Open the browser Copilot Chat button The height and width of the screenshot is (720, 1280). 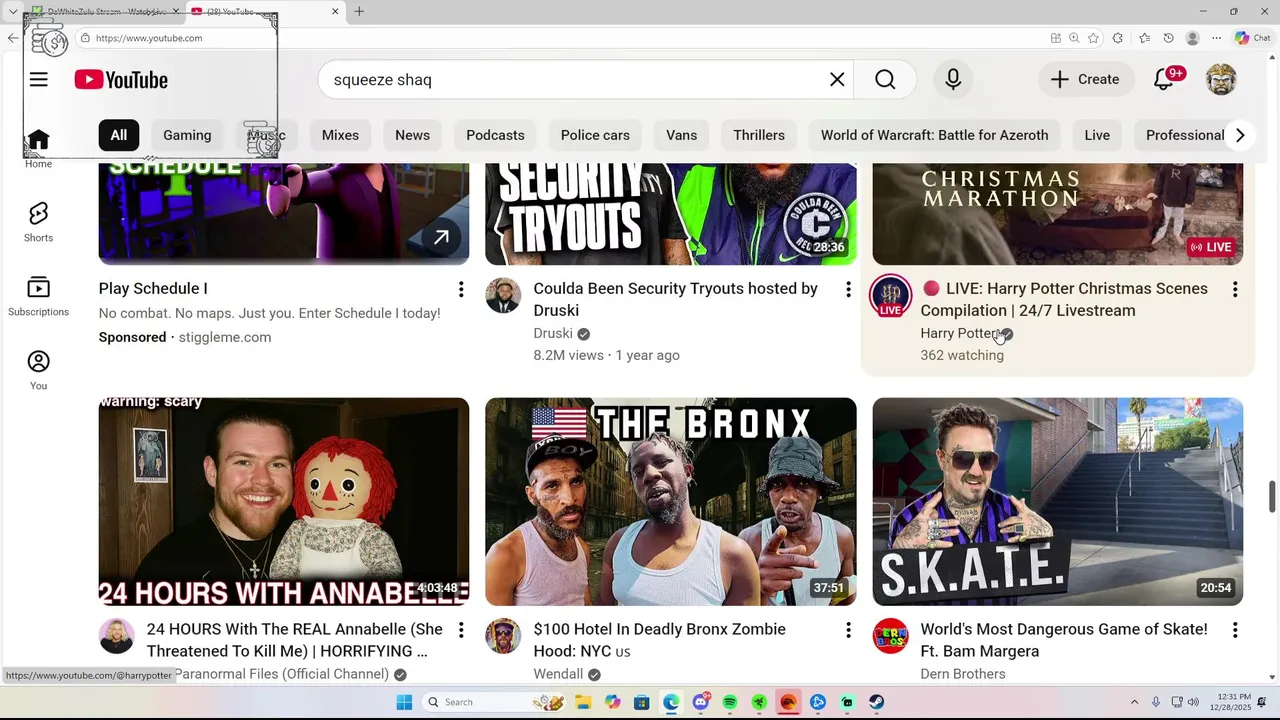1252,38
